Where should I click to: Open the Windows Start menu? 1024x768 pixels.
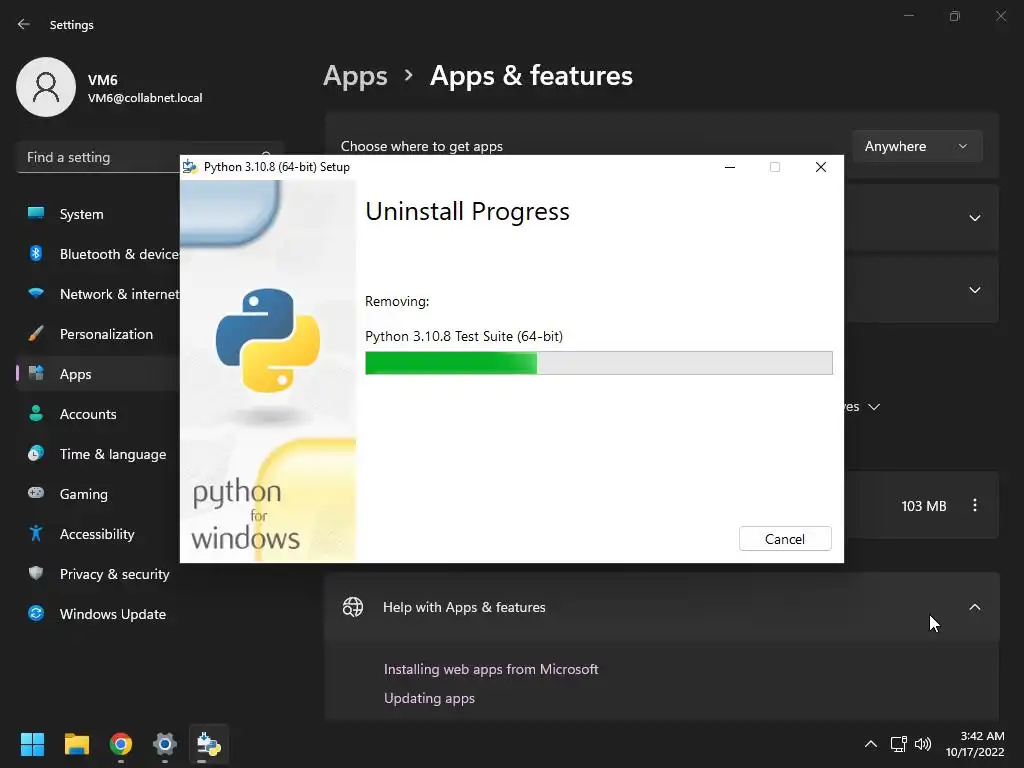(x=32, y=744)
